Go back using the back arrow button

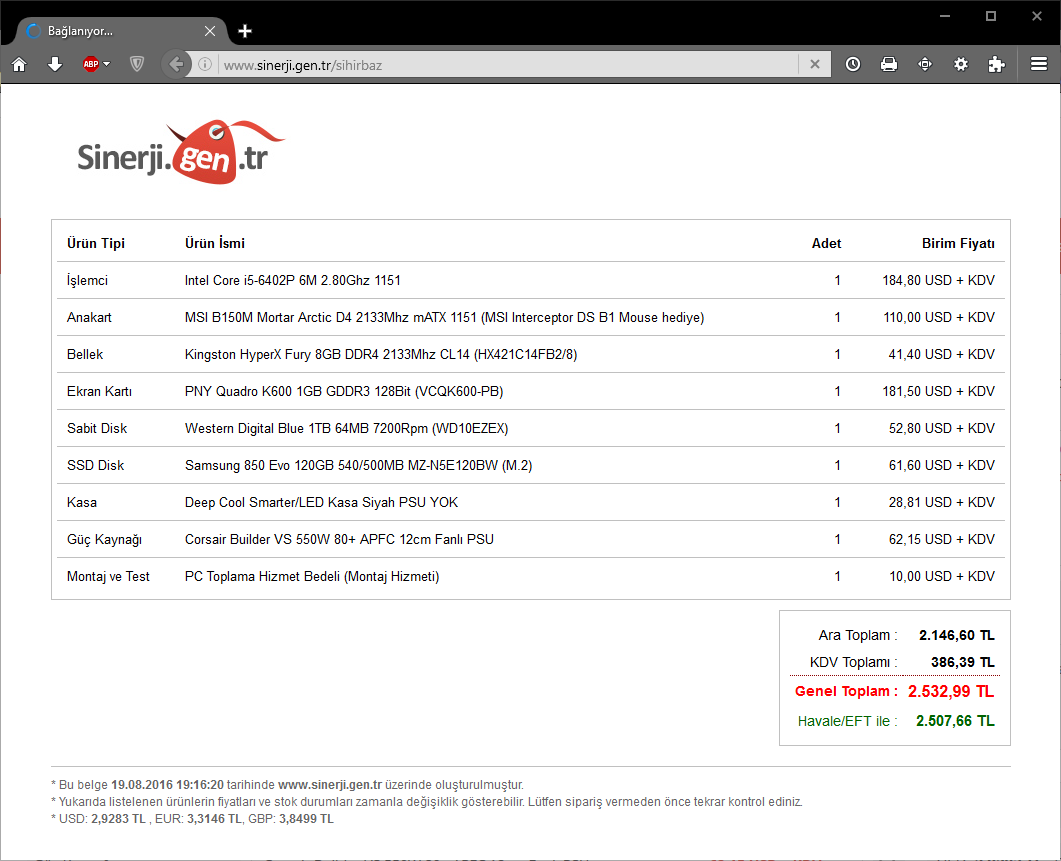(176, 64)
